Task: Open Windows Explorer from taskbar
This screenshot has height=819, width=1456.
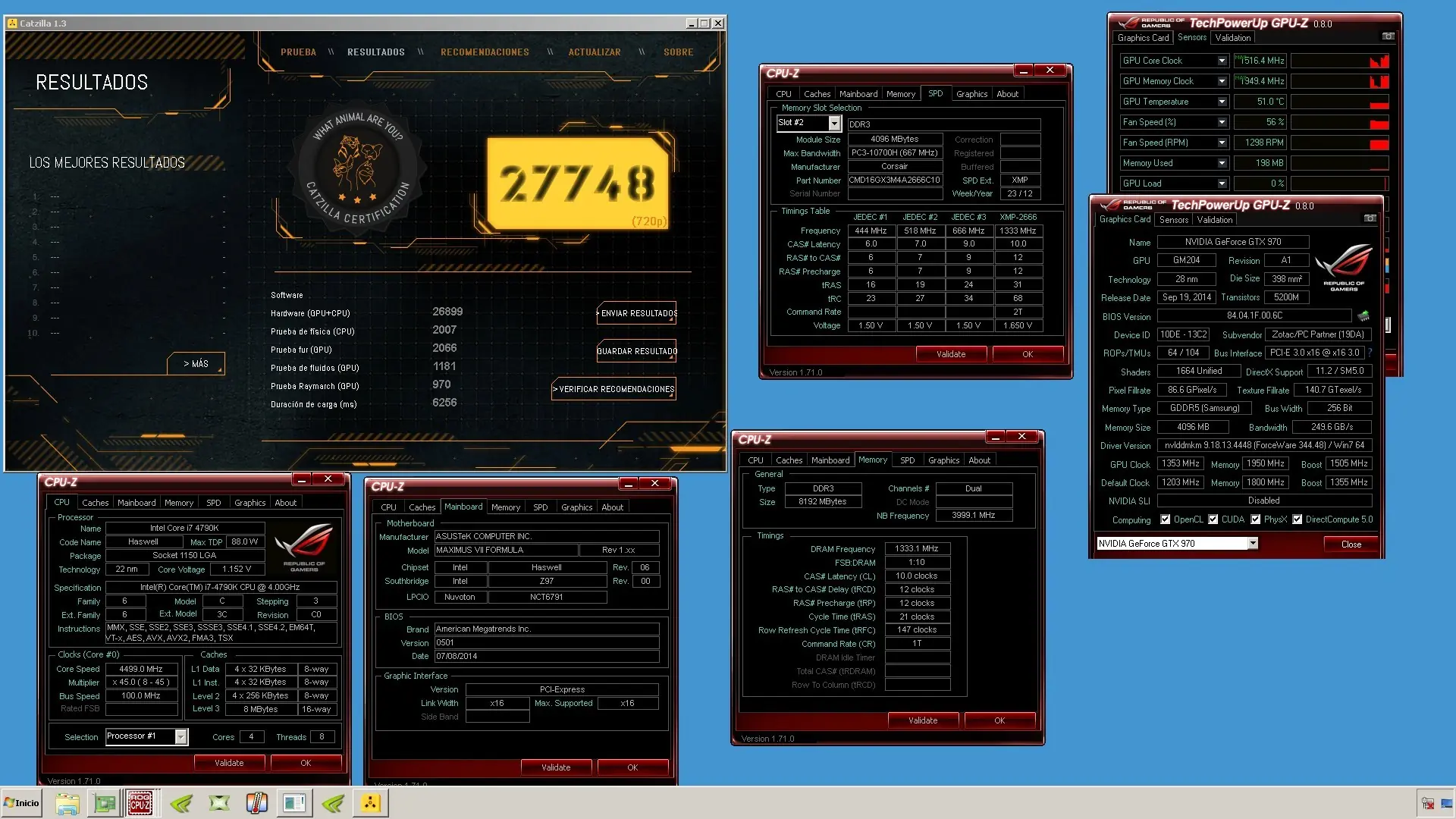Action: pos(67,803)
